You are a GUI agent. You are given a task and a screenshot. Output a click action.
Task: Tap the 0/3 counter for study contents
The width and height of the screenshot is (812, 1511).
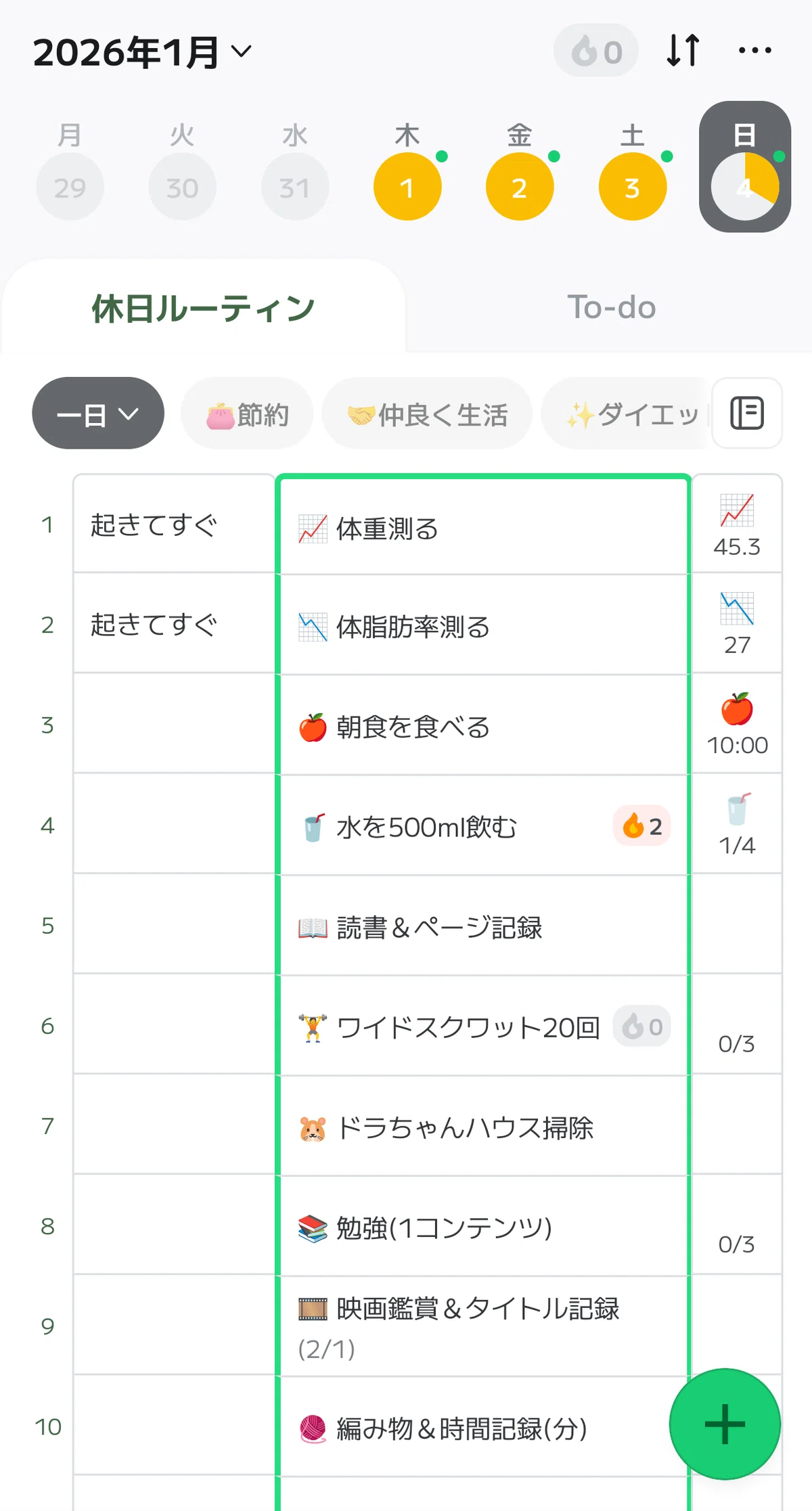coord(737,1244)
